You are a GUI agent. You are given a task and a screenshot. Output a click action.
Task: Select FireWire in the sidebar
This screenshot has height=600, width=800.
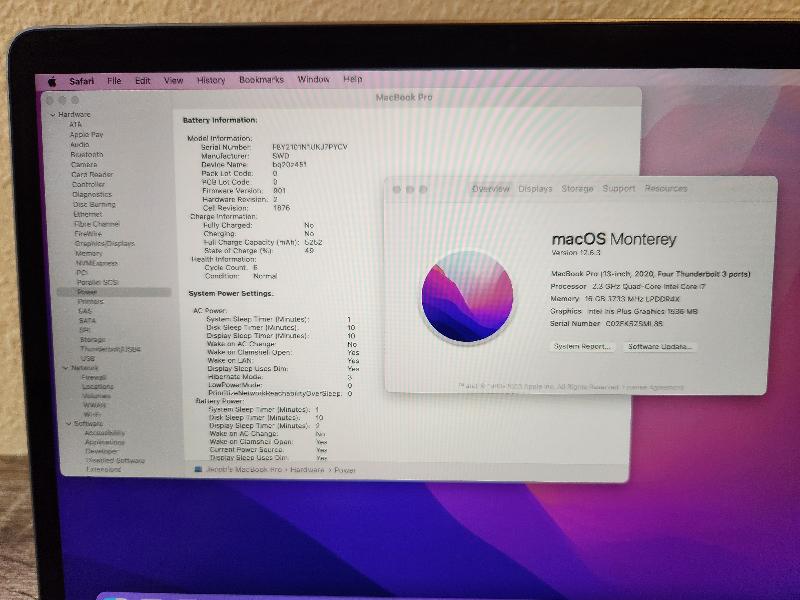click(x=88, y=234)
